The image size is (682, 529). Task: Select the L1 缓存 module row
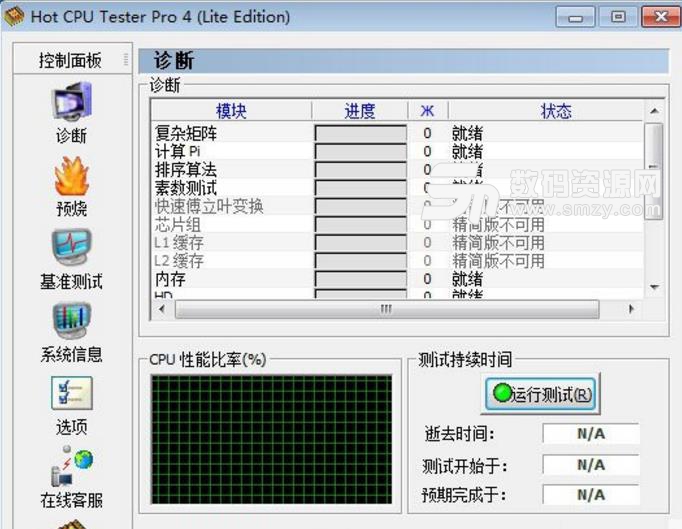tap(397, 243)
